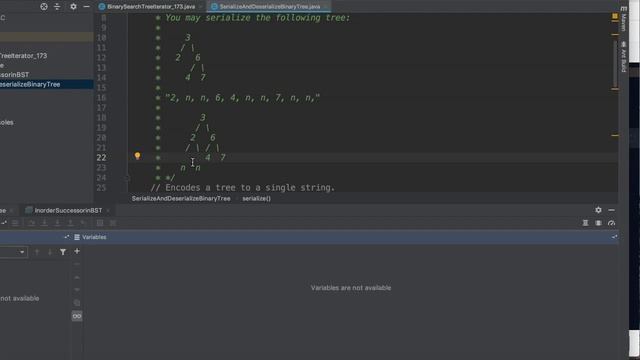640x360 pixels.
Task: Click the pin icon at Variables header right end
Action: 614,237
